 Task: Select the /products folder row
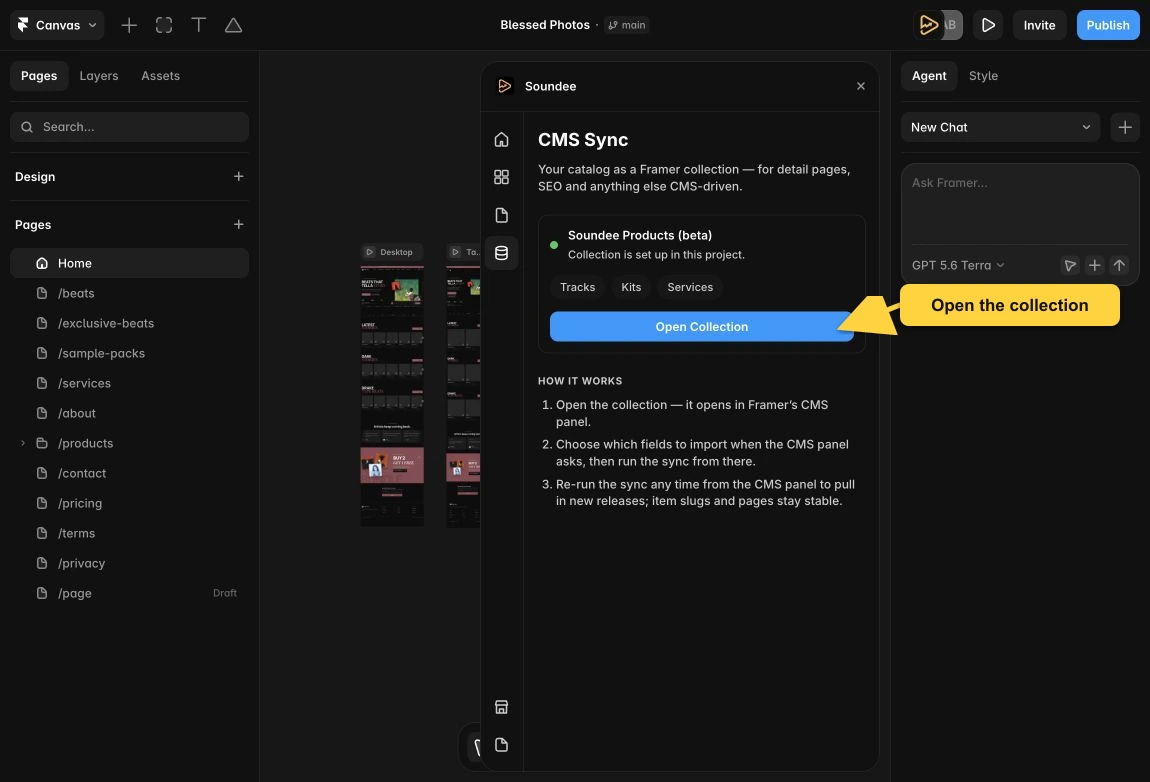[x=129, y=443]
